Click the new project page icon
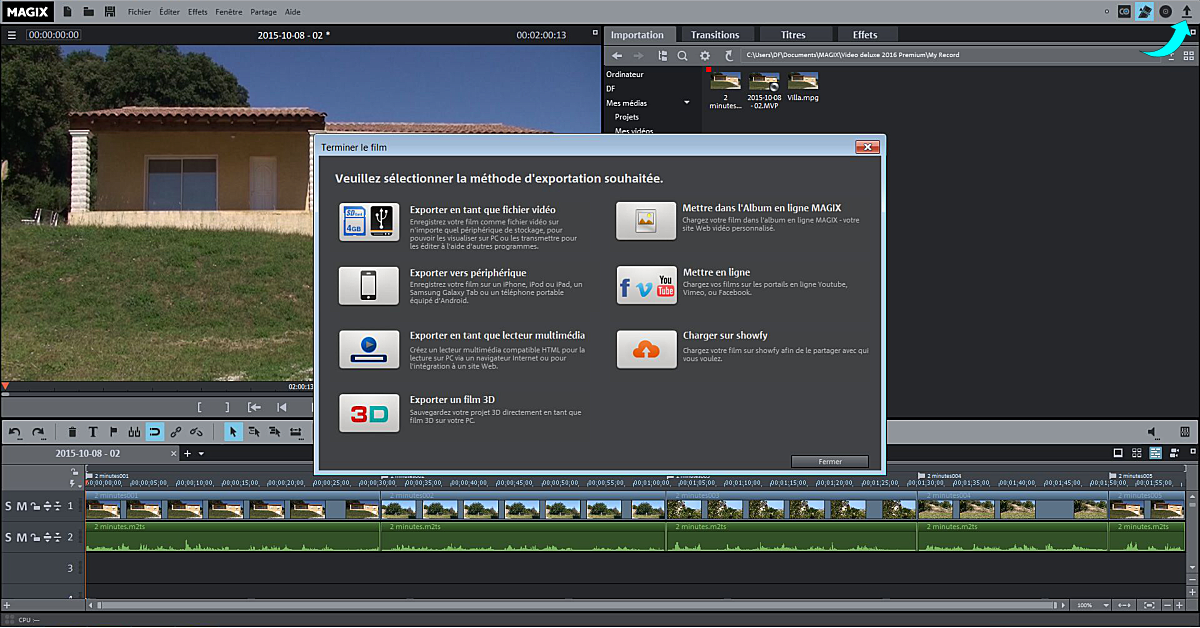 67,11
